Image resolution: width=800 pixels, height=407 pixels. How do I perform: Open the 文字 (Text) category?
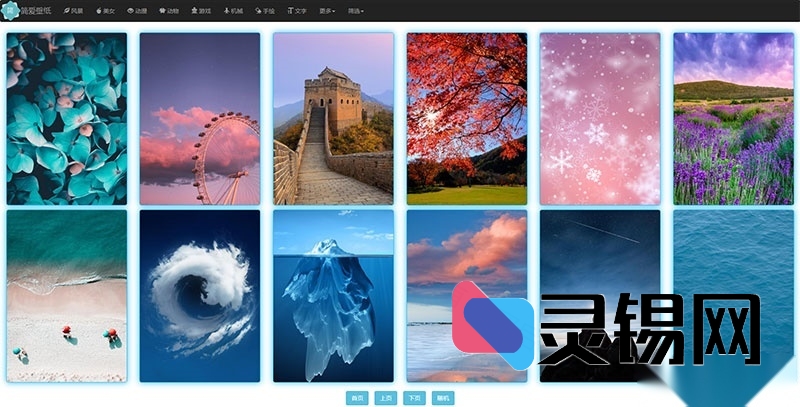297,10
